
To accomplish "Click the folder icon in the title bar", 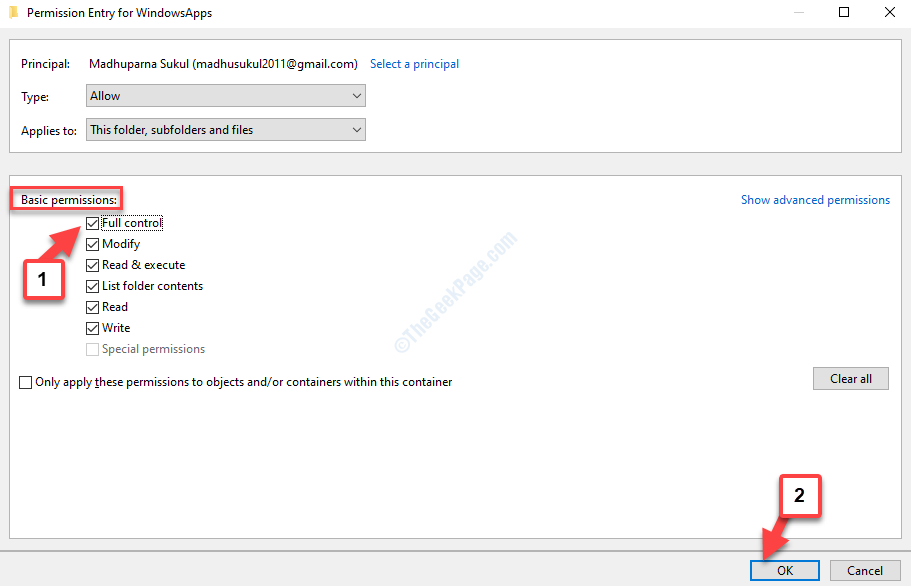I will [x=14, y=12].
